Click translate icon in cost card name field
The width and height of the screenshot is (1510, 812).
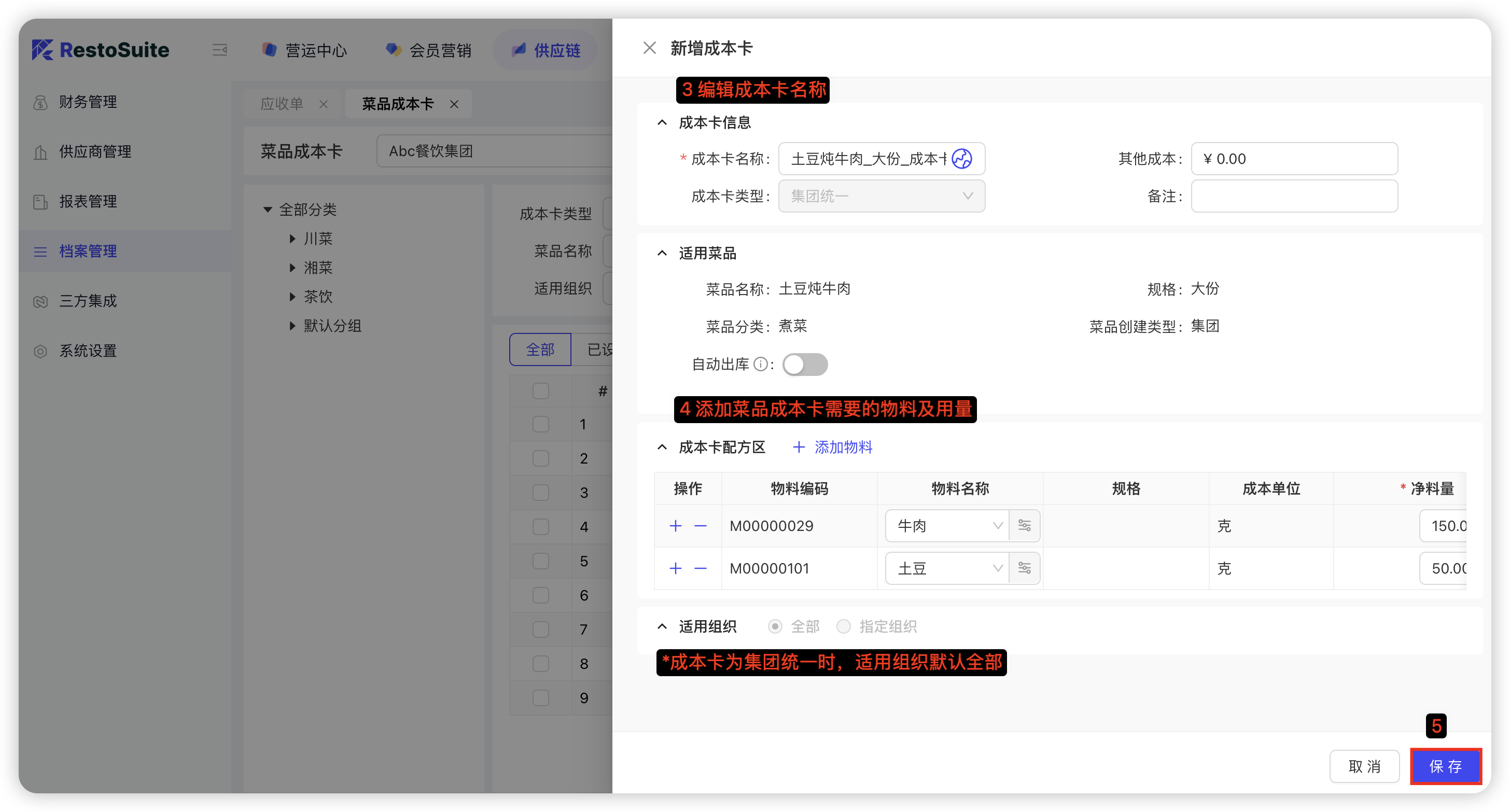962,158
